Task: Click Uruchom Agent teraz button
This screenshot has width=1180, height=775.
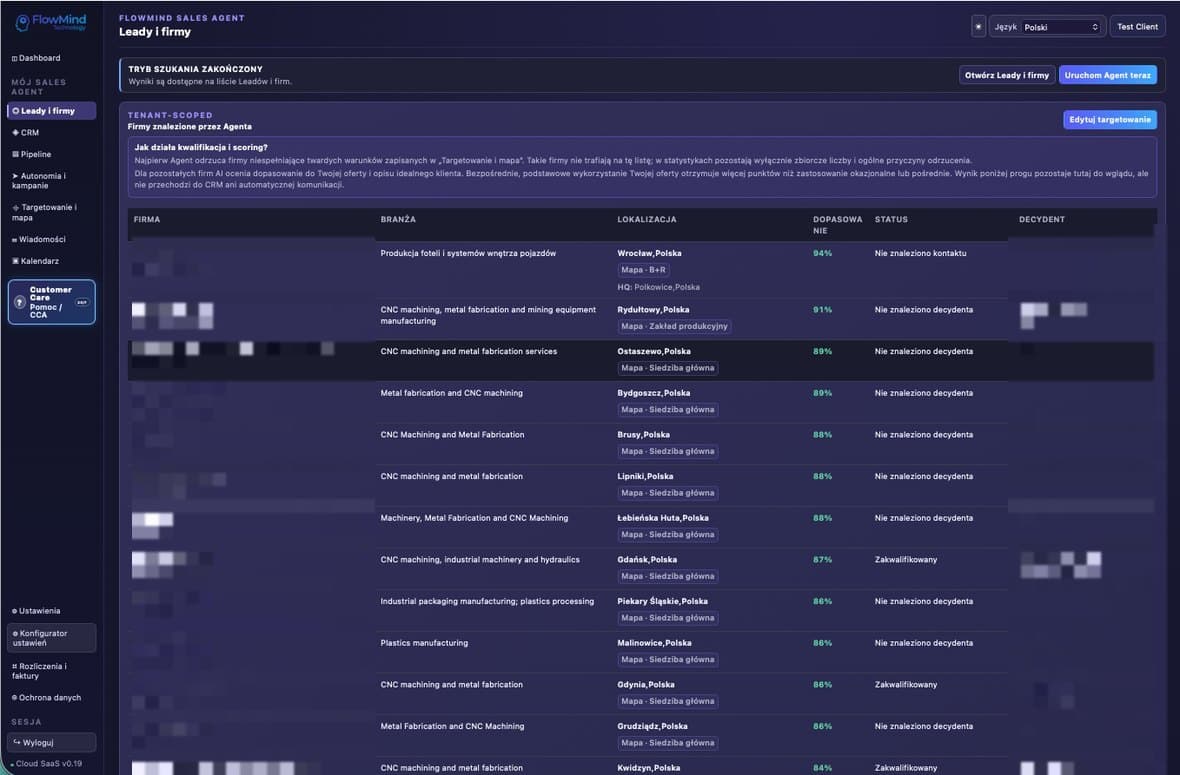Action: [x=1108, y=75]
